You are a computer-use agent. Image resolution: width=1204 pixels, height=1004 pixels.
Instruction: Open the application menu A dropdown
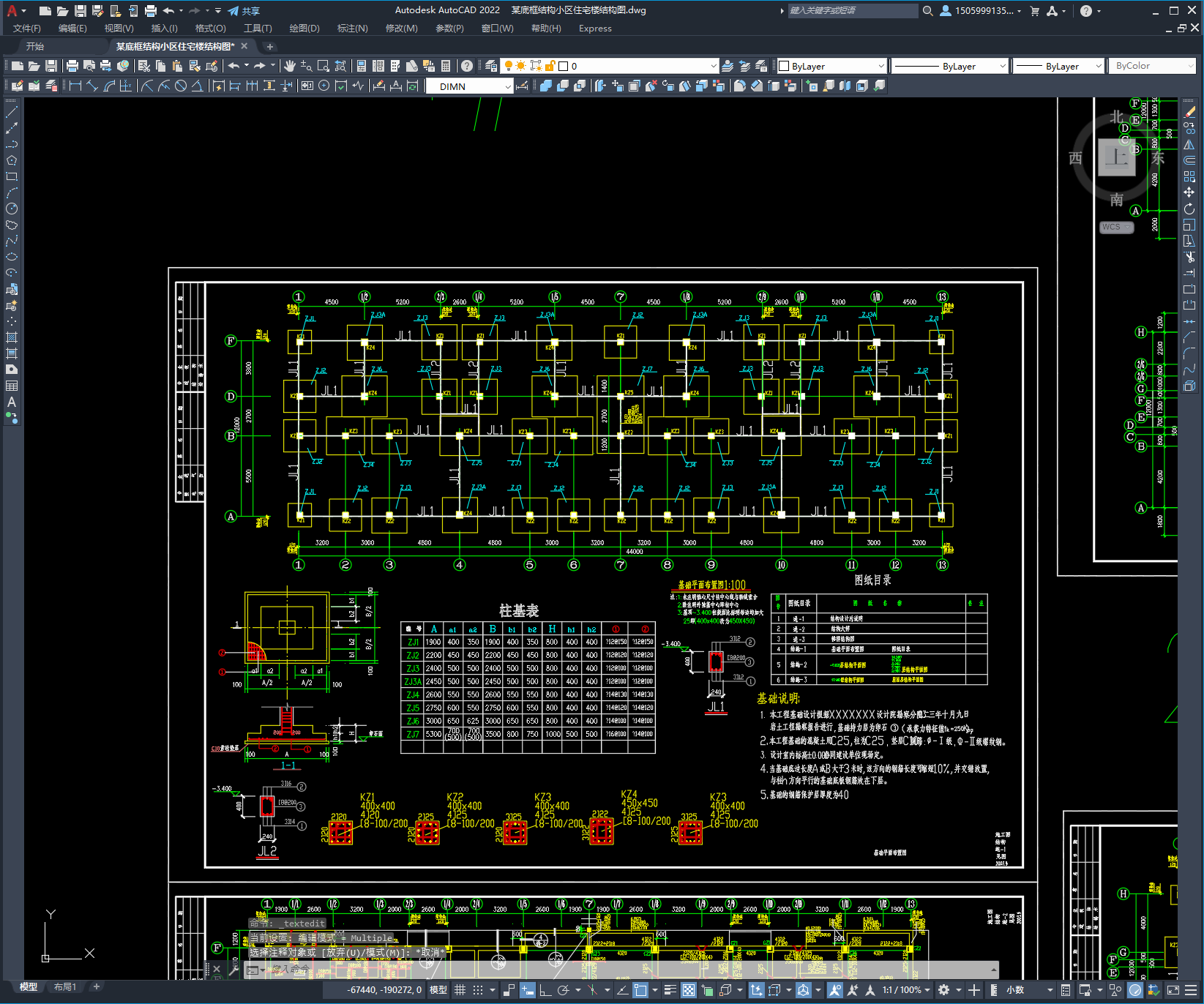(15, 11)
